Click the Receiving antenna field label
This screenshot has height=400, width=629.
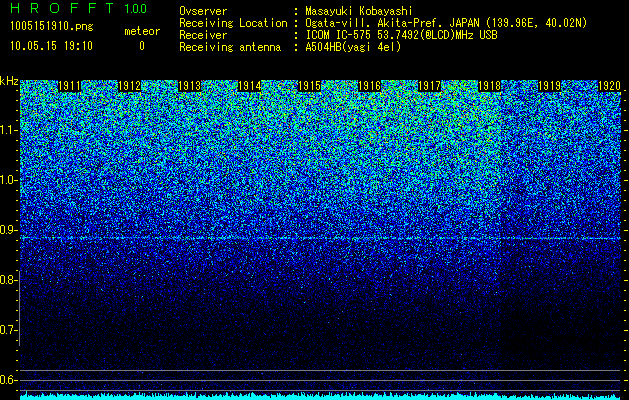[230, 47]
